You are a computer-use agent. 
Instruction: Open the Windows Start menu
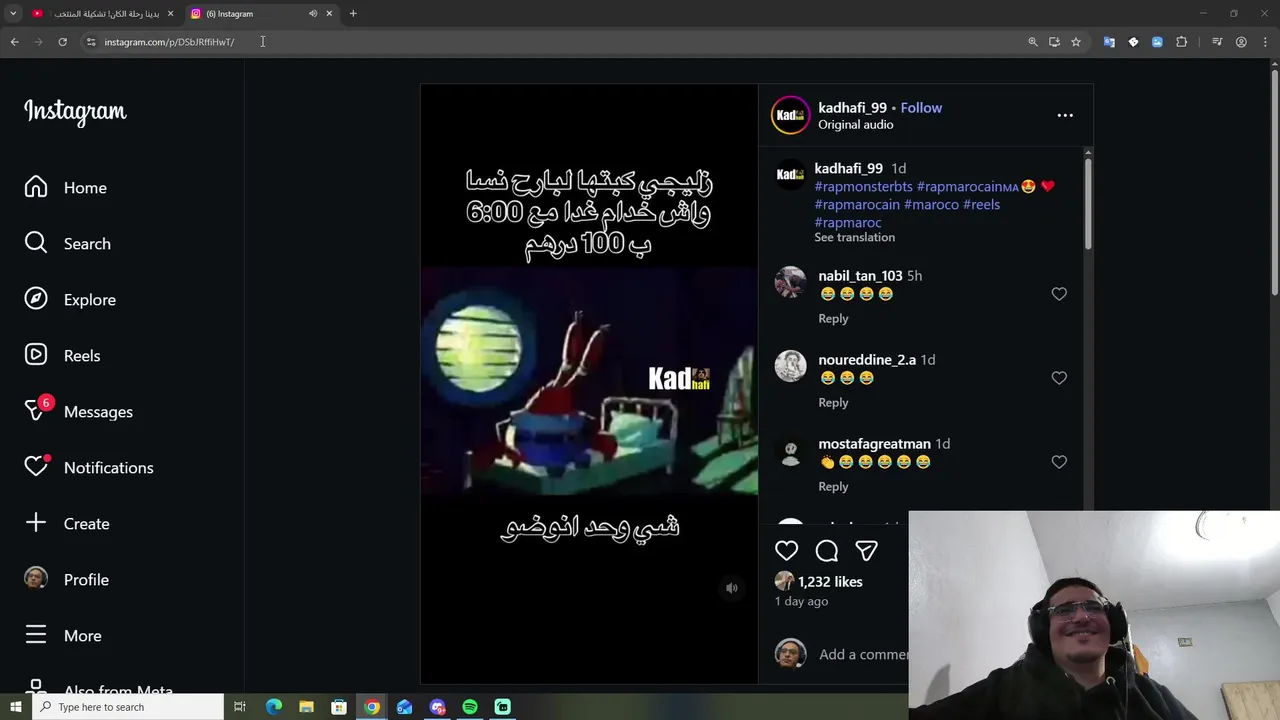click(x=15, y=707)
